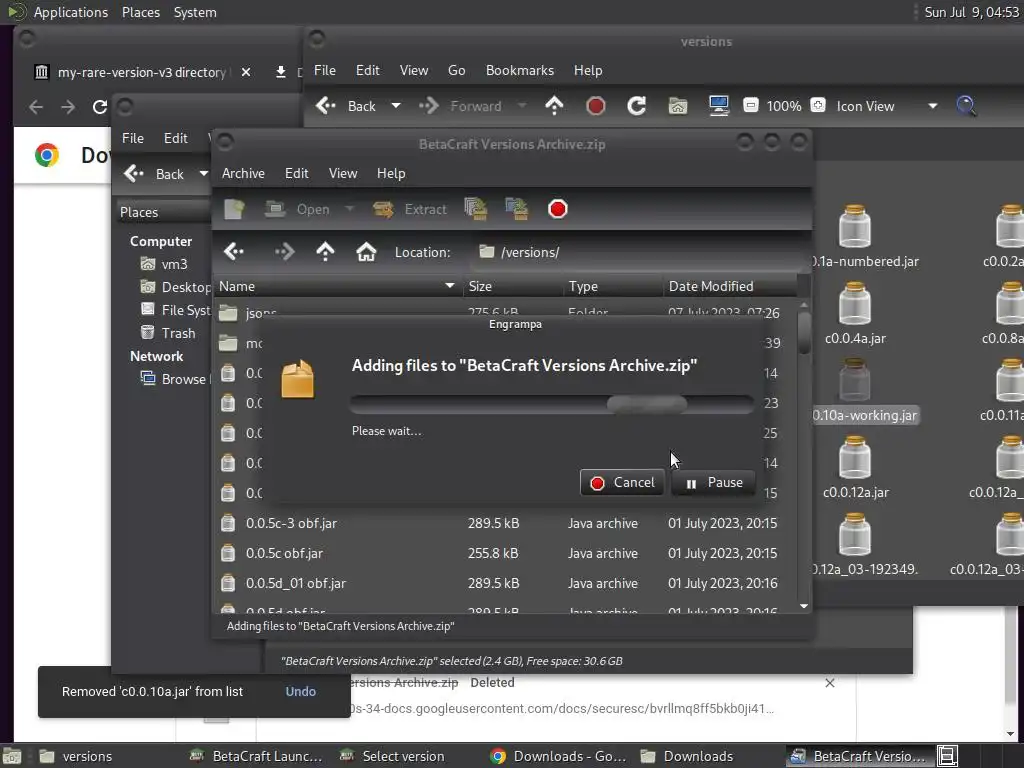Image resolution: width=1024 pixels, height=768 pixels.
Task: Sort archive list by Type column
Action: tap(613, 286)
